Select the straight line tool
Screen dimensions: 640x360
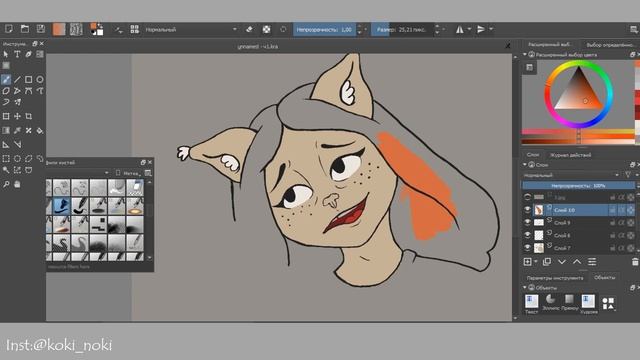click(x=17, y=80)
